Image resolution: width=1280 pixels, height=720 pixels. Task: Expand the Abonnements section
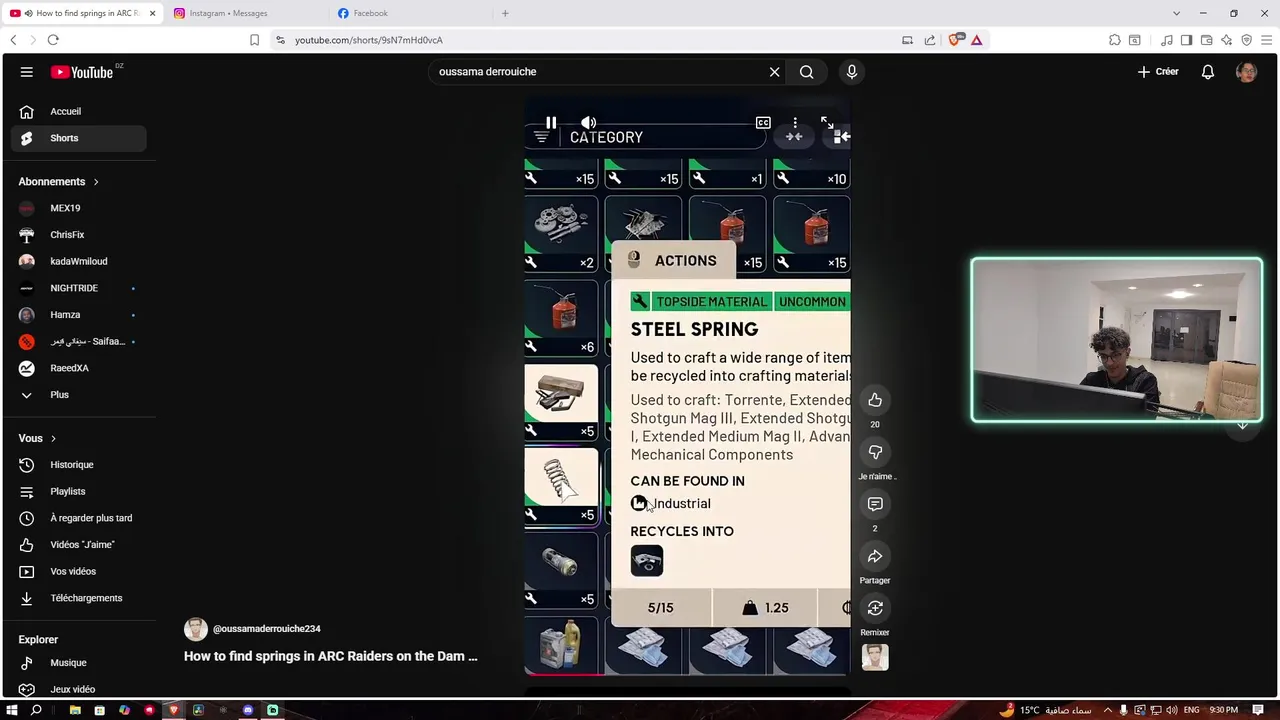click(x=58, y=182)
